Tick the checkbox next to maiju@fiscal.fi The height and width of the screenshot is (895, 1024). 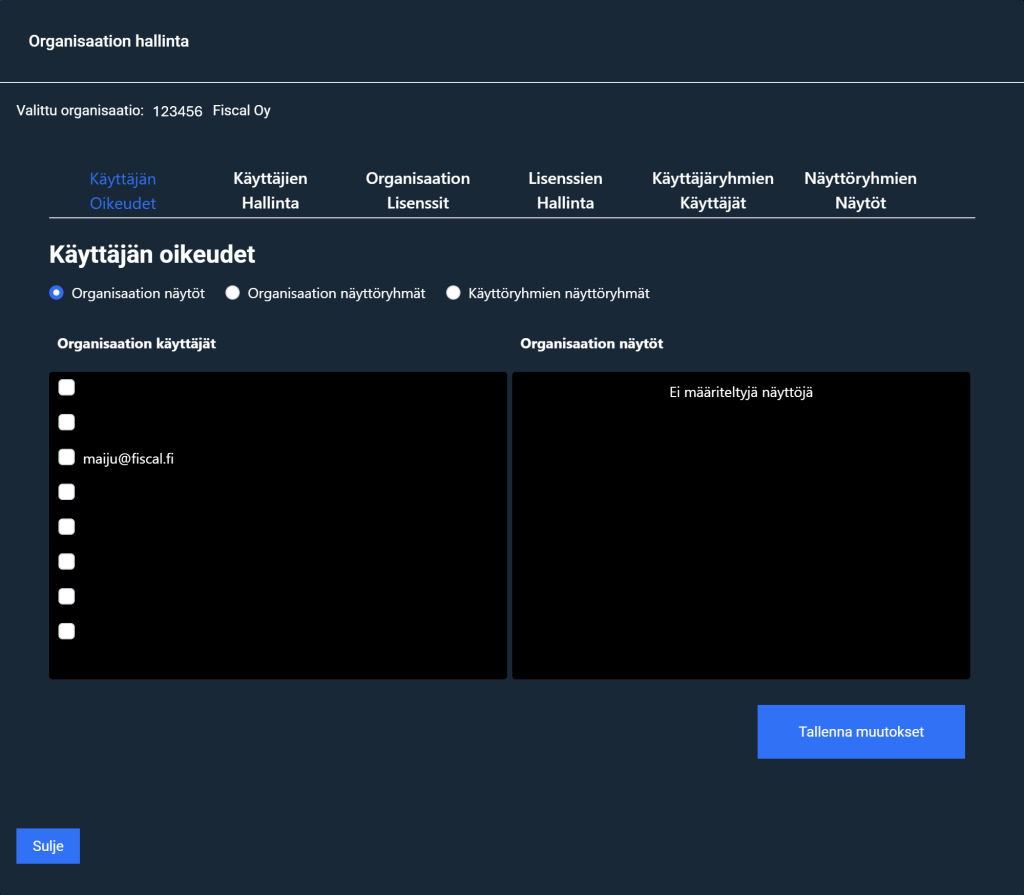tap(67, 457)
